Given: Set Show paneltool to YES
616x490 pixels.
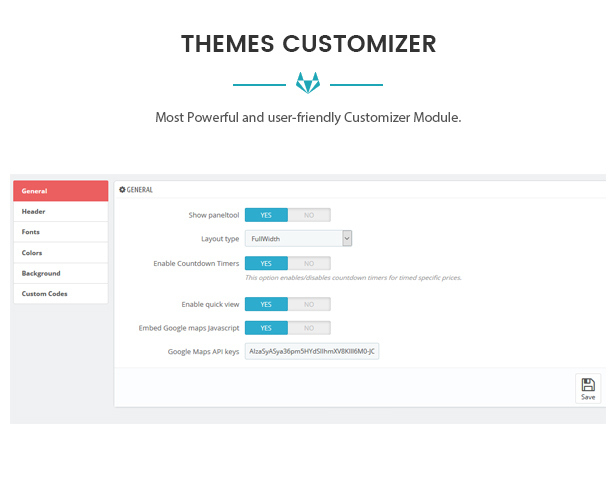Looking at the screenshot, I should pyautogui.click(x=266, y=215).
